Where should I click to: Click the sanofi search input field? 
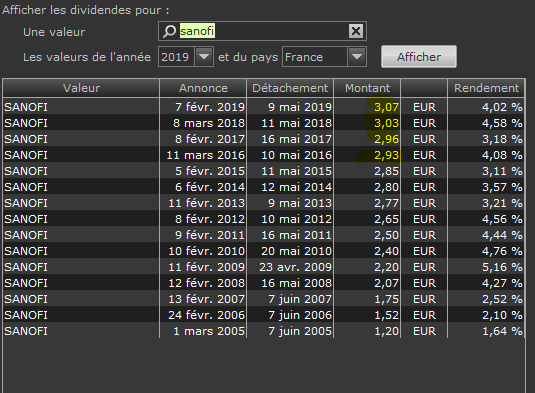click(x=262, y=31)
